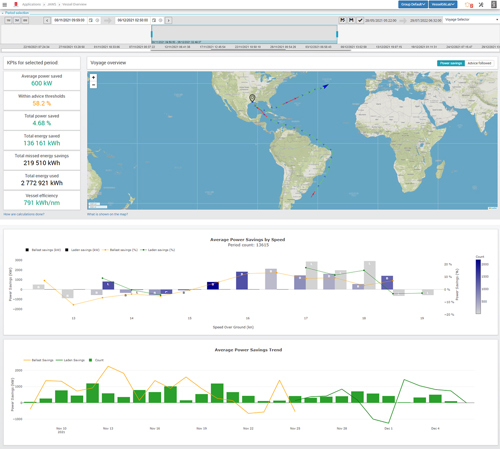
Task: Shift period forward with right arrow
Action: (169, 20)
